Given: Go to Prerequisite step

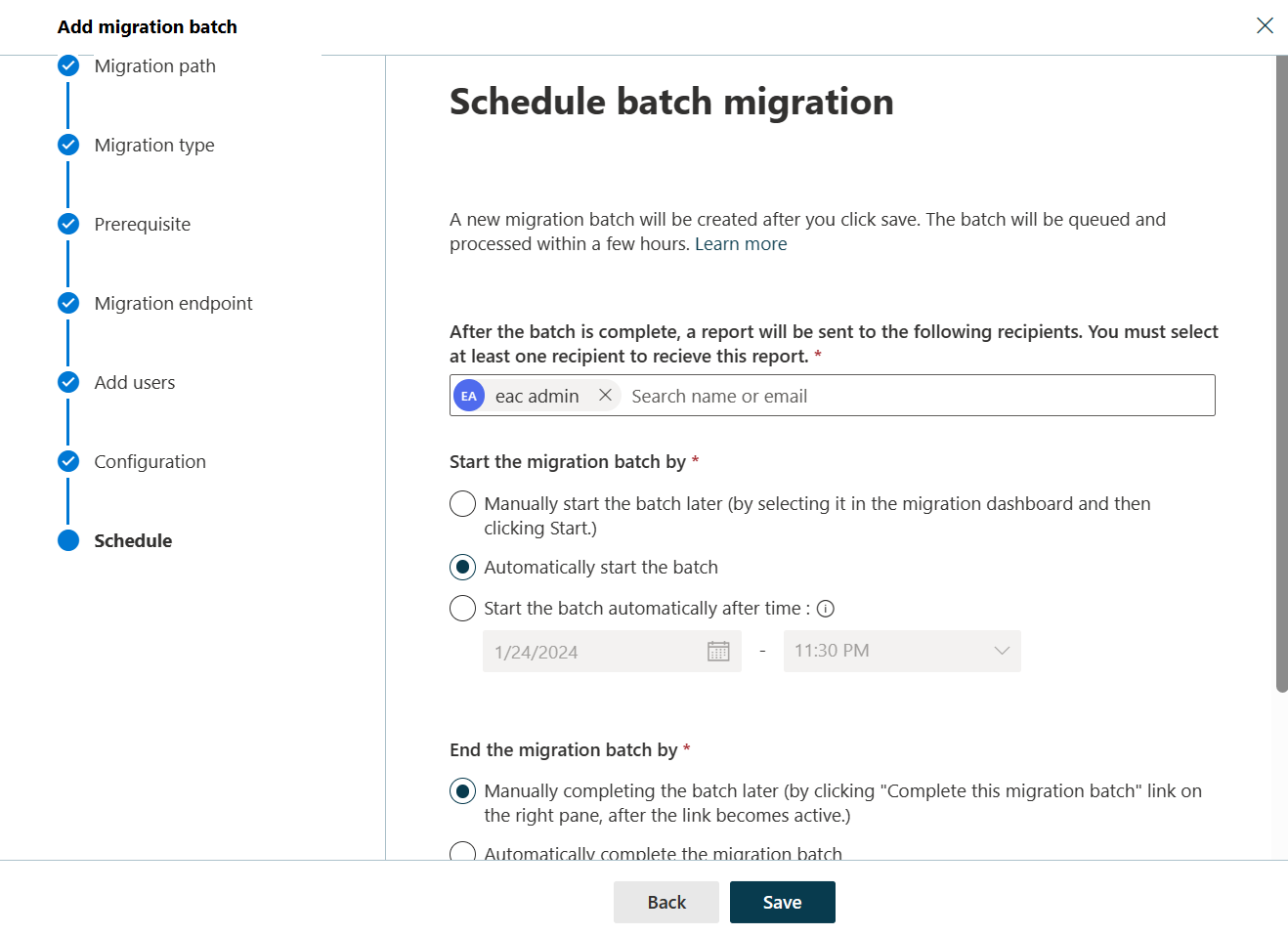Looking at the screenshot, I should tap(143, 224).
